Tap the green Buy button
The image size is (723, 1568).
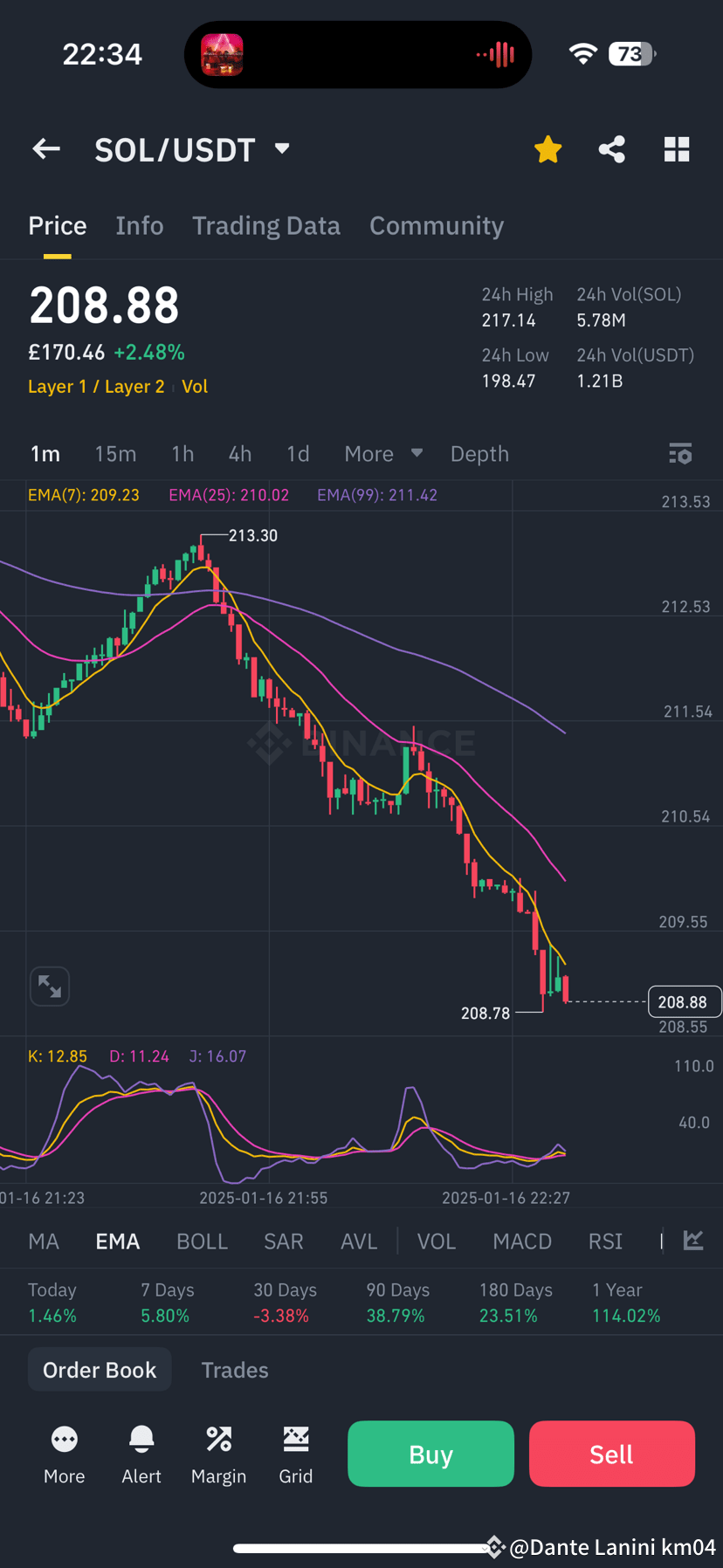(430, 1454)
